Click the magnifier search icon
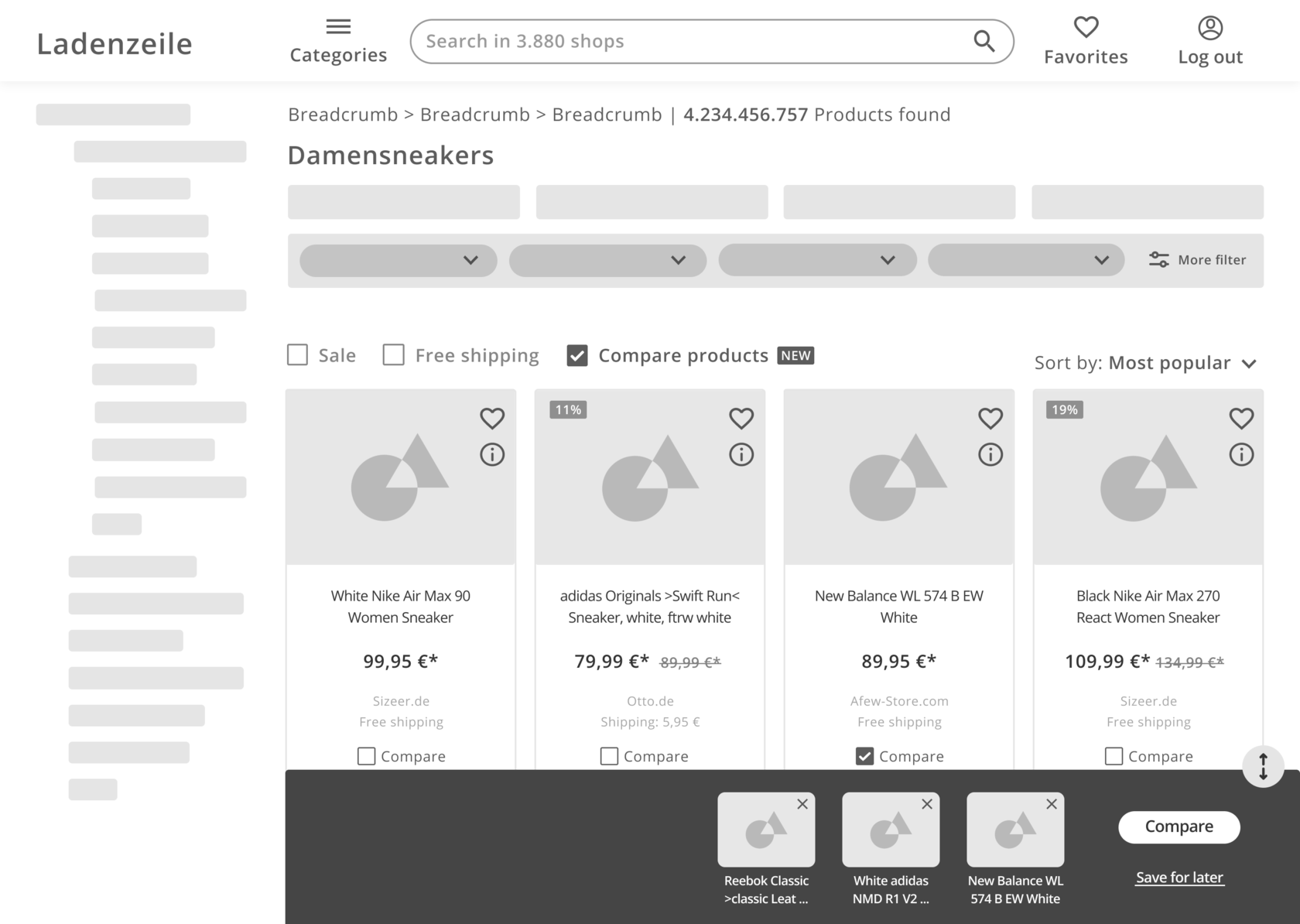 (x=984, y=41)
